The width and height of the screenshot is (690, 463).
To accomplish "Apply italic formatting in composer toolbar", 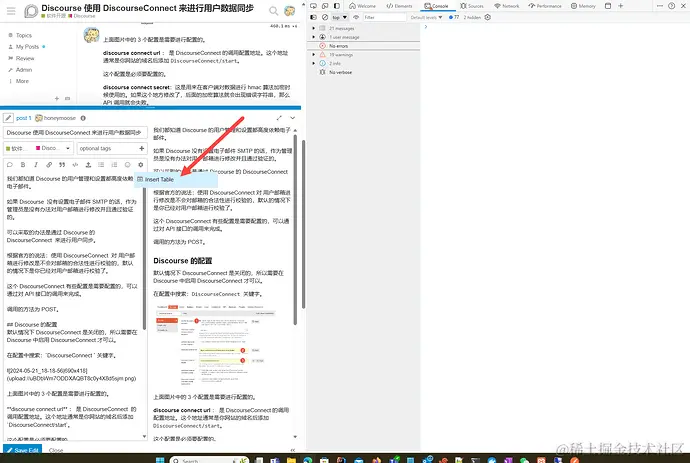I will click(x=36, y=165).
